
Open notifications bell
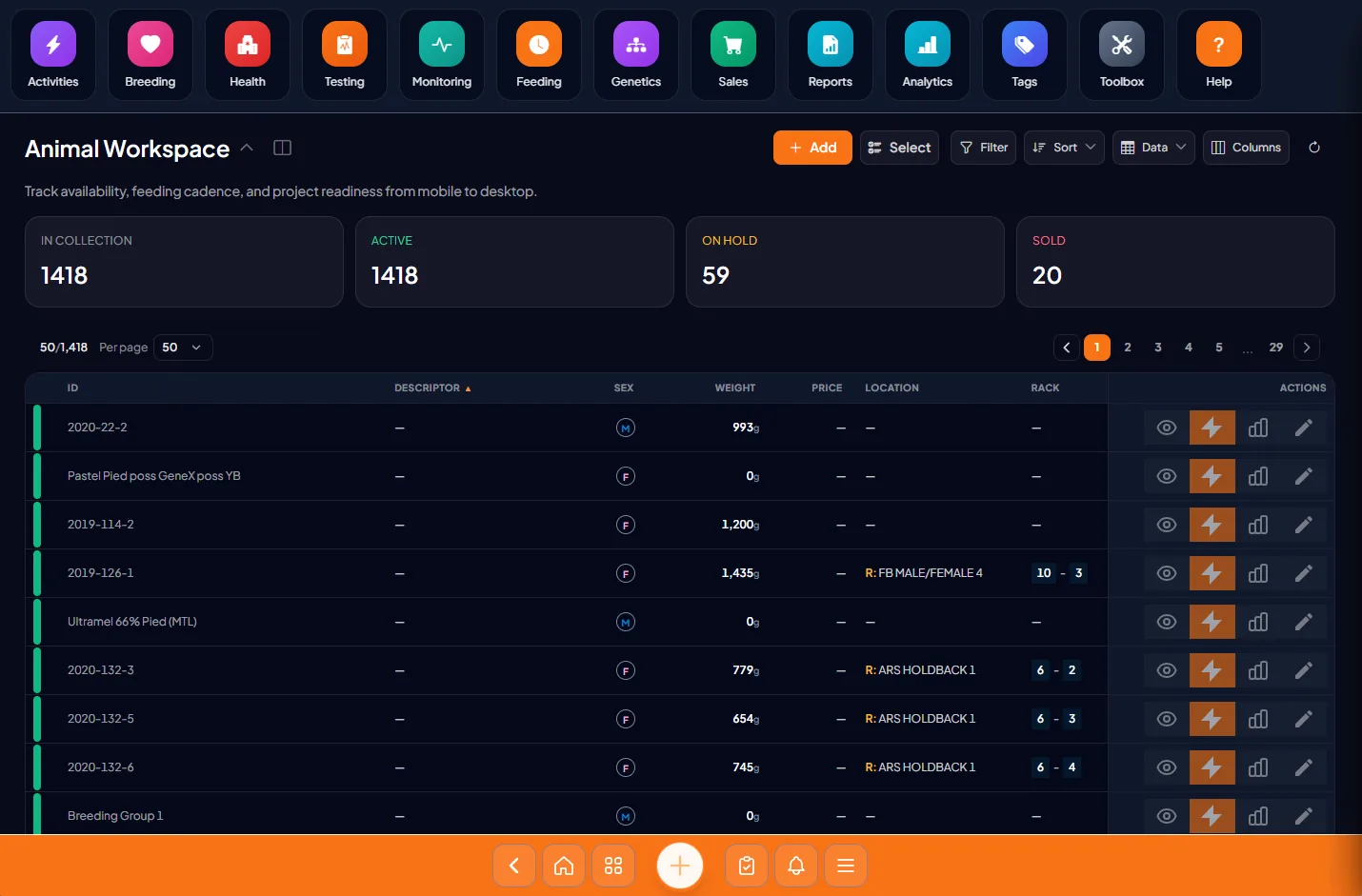[796, 866]
